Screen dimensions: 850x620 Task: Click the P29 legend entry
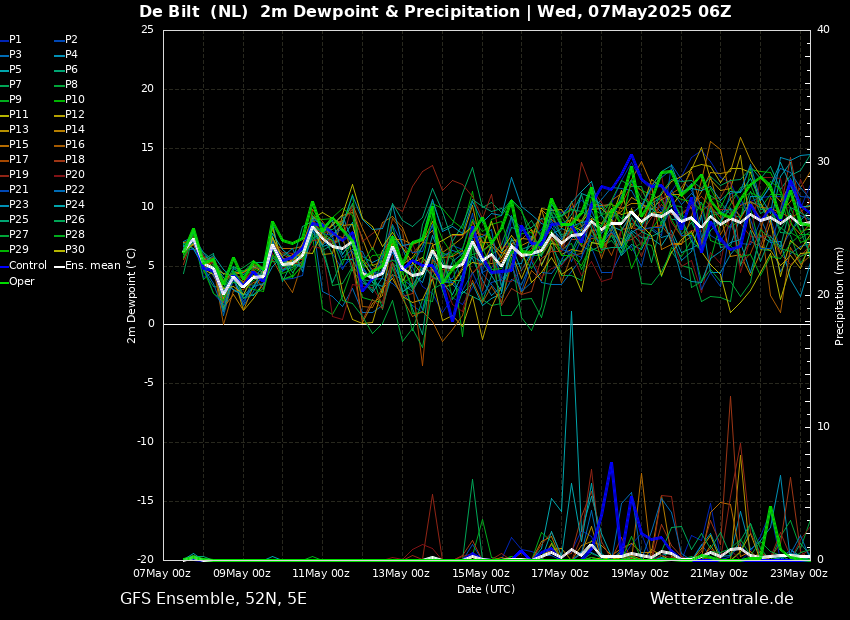(15, 249)
